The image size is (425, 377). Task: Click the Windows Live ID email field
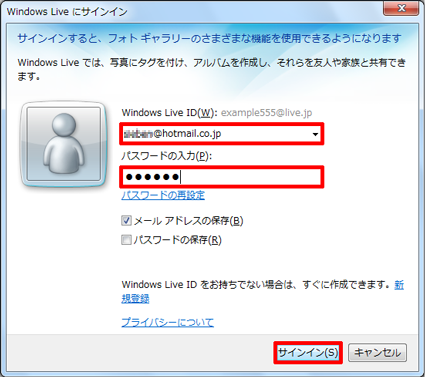222,134
